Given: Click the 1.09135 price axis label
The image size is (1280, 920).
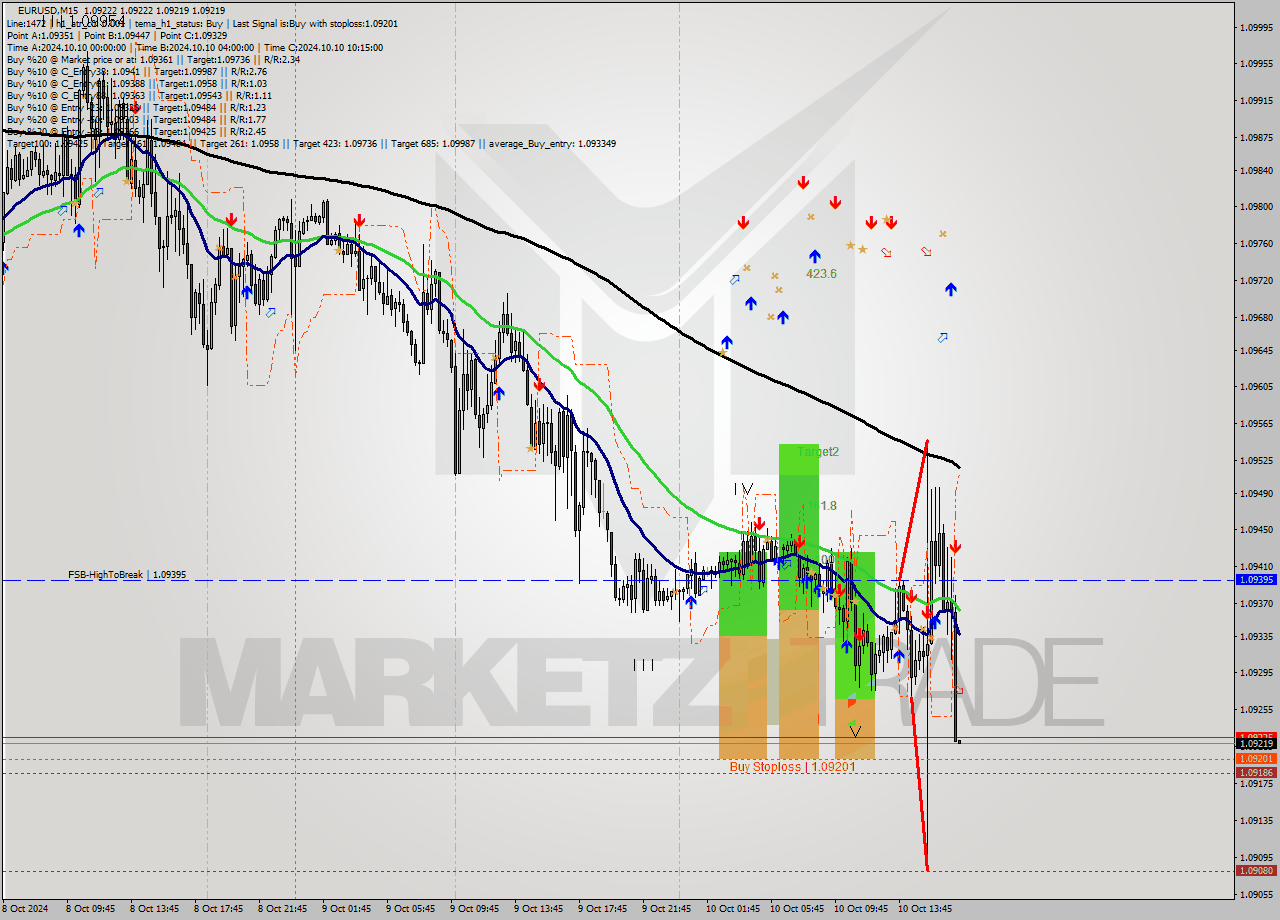Looking at the screenshot, I should pyautogui.click(x=1256, y=821).
